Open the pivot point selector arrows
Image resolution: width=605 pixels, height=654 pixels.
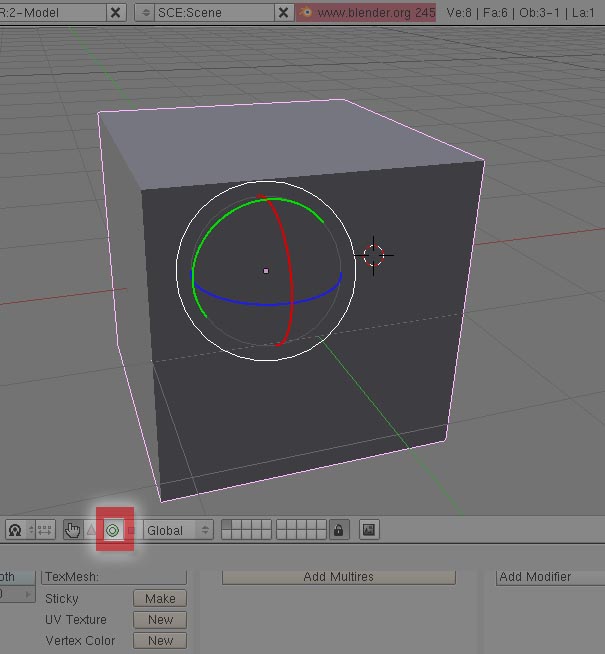(31, 530)
